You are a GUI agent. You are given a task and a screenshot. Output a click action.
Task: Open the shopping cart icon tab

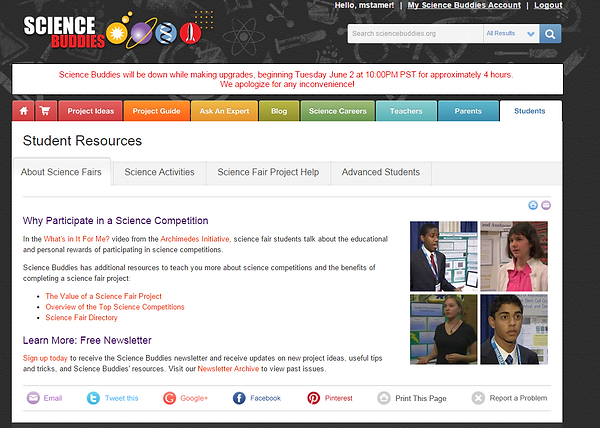point(46,111)
